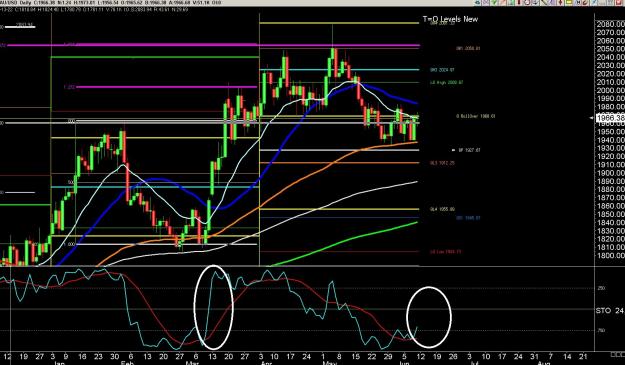Click the 31 date axis label

click(x=534, y=357)
